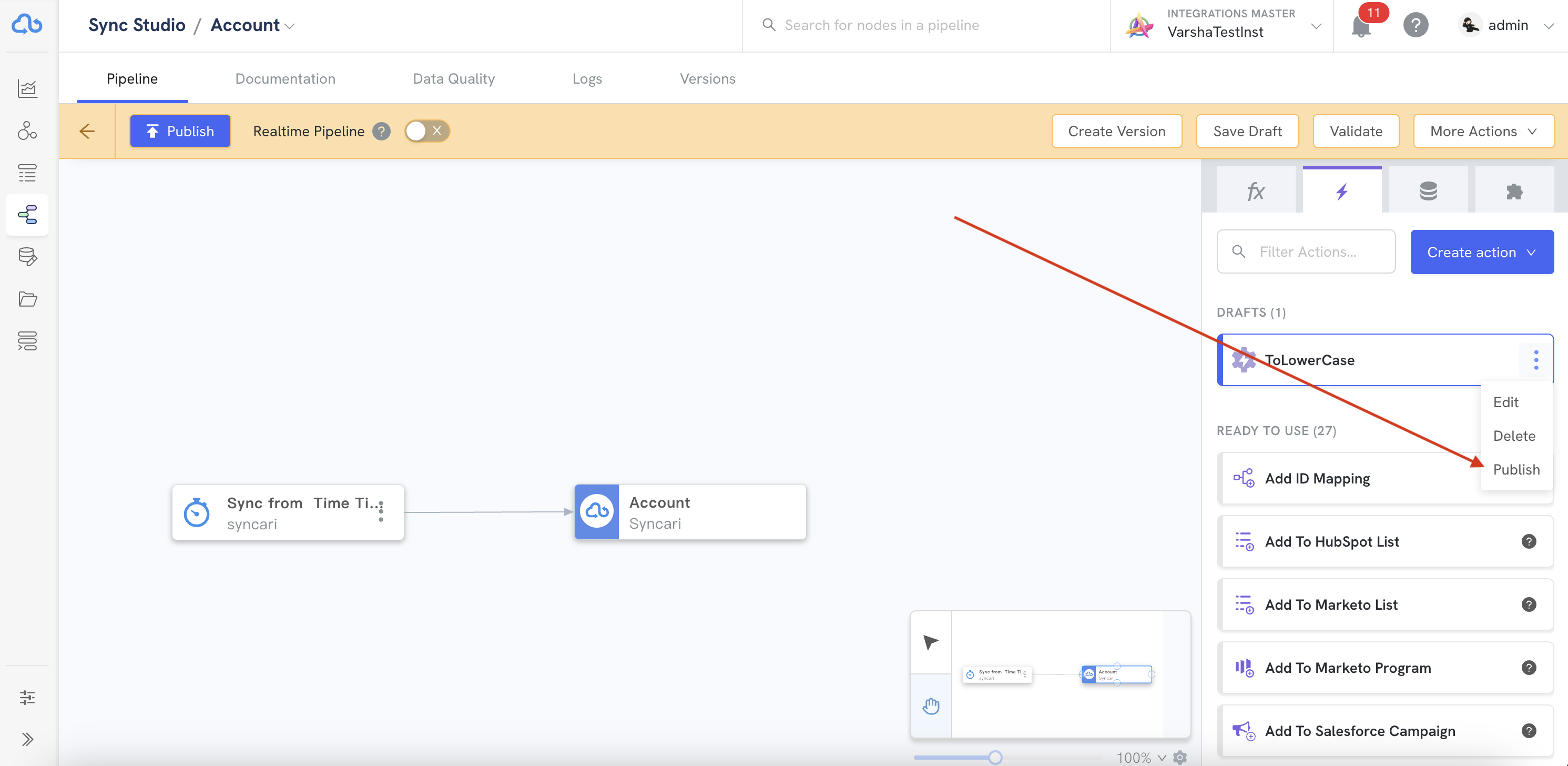This screenshot has width=1568, height=766.
Task: Click the Validate button
Action: click(x=1356, y=131)
